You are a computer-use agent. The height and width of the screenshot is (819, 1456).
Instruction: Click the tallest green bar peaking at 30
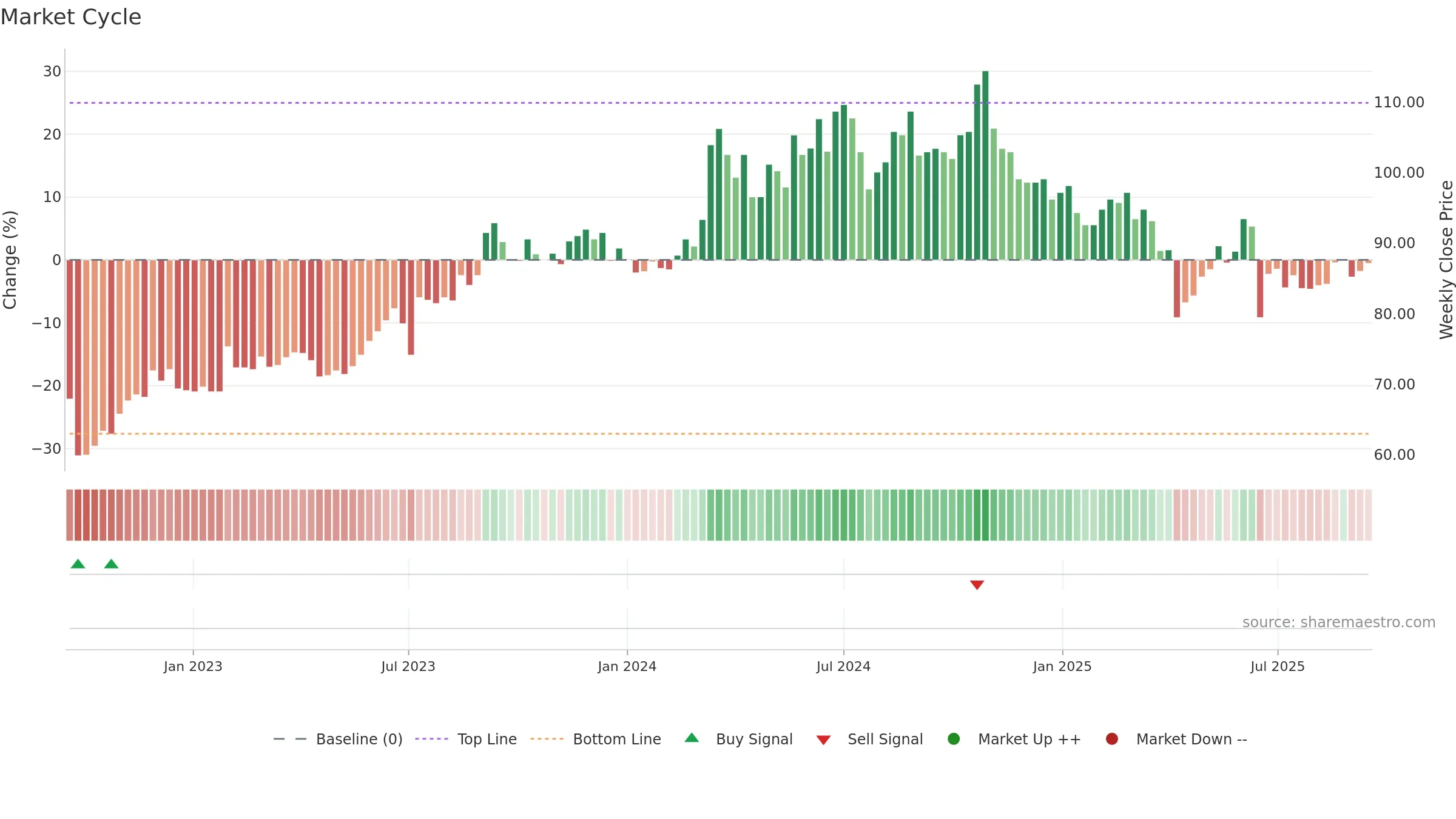click(985, 166)
